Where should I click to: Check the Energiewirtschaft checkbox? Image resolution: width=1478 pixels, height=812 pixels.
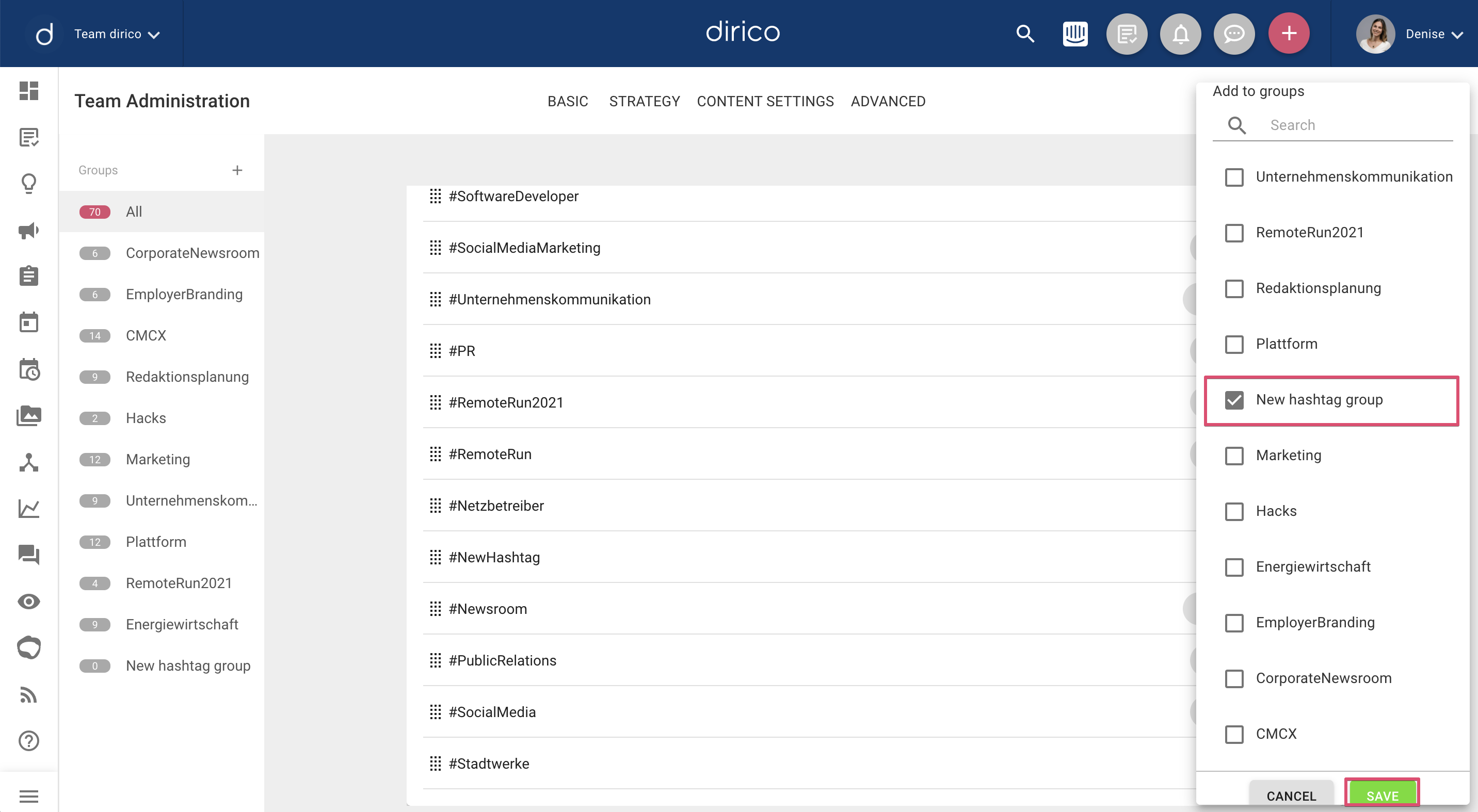pos(1234,567)
